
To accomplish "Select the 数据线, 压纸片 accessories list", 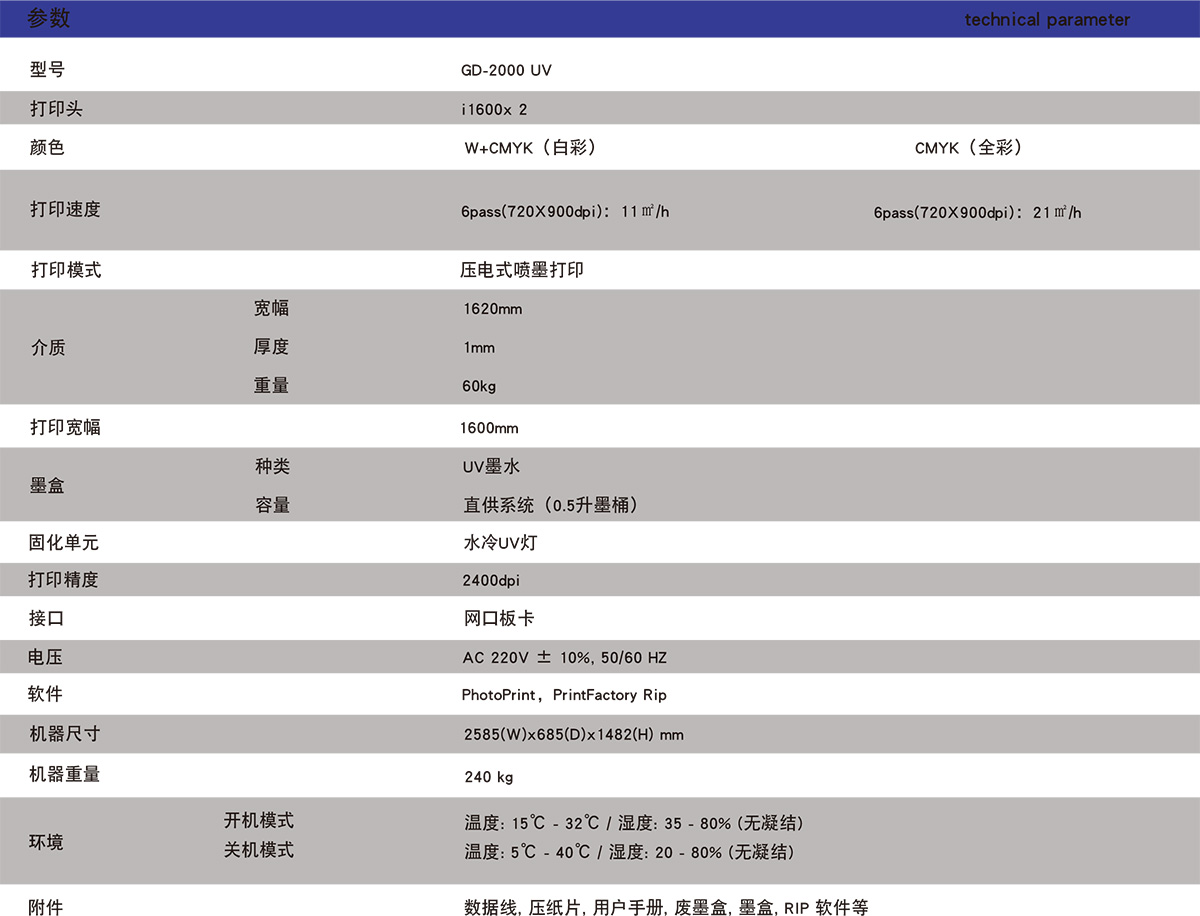I will click(x=666, y=908).
